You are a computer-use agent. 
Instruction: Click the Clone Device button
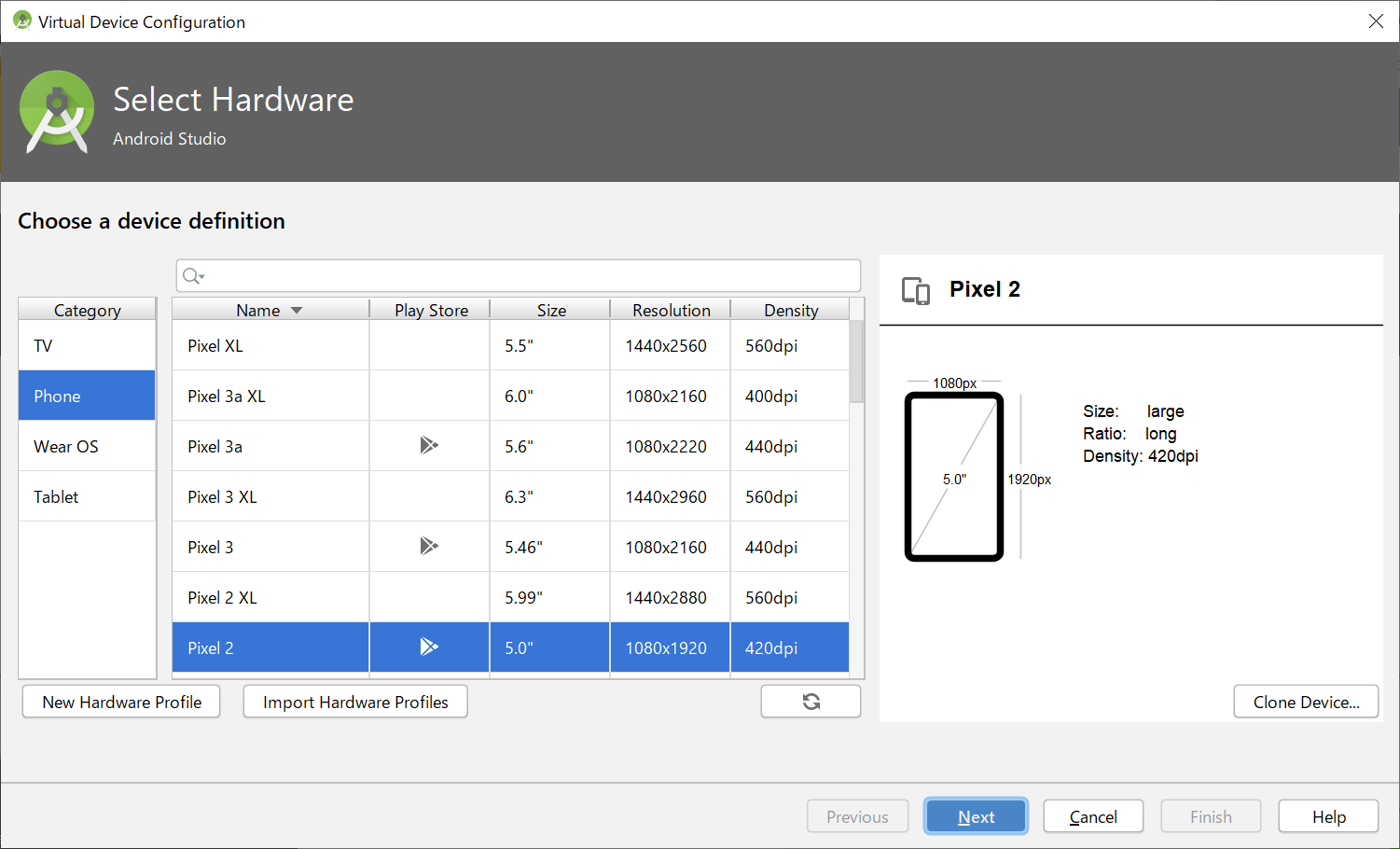[x=1305, y=703]
